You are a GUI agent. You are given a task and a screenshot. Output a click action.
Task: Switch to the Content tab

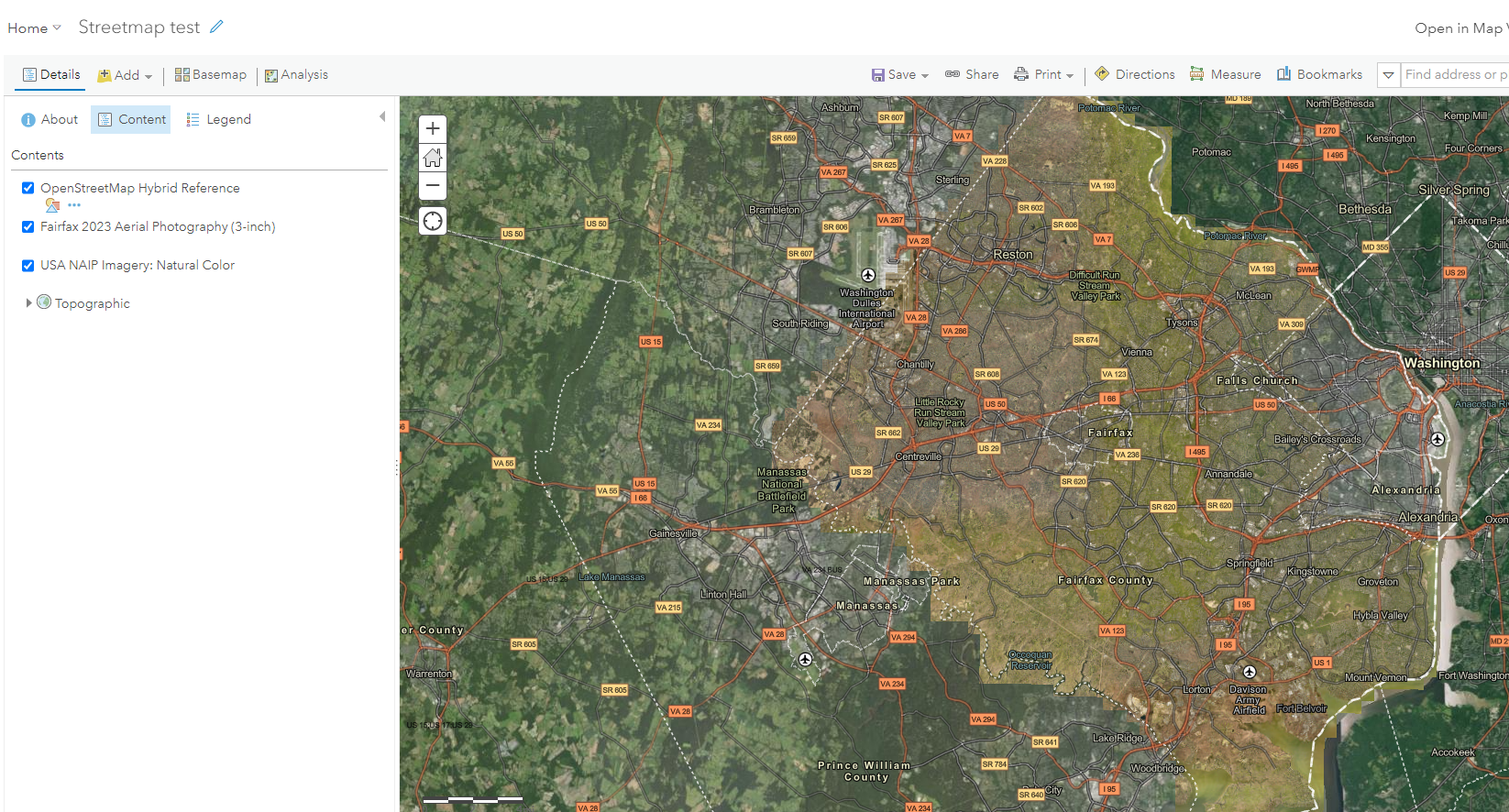[131, 119]
